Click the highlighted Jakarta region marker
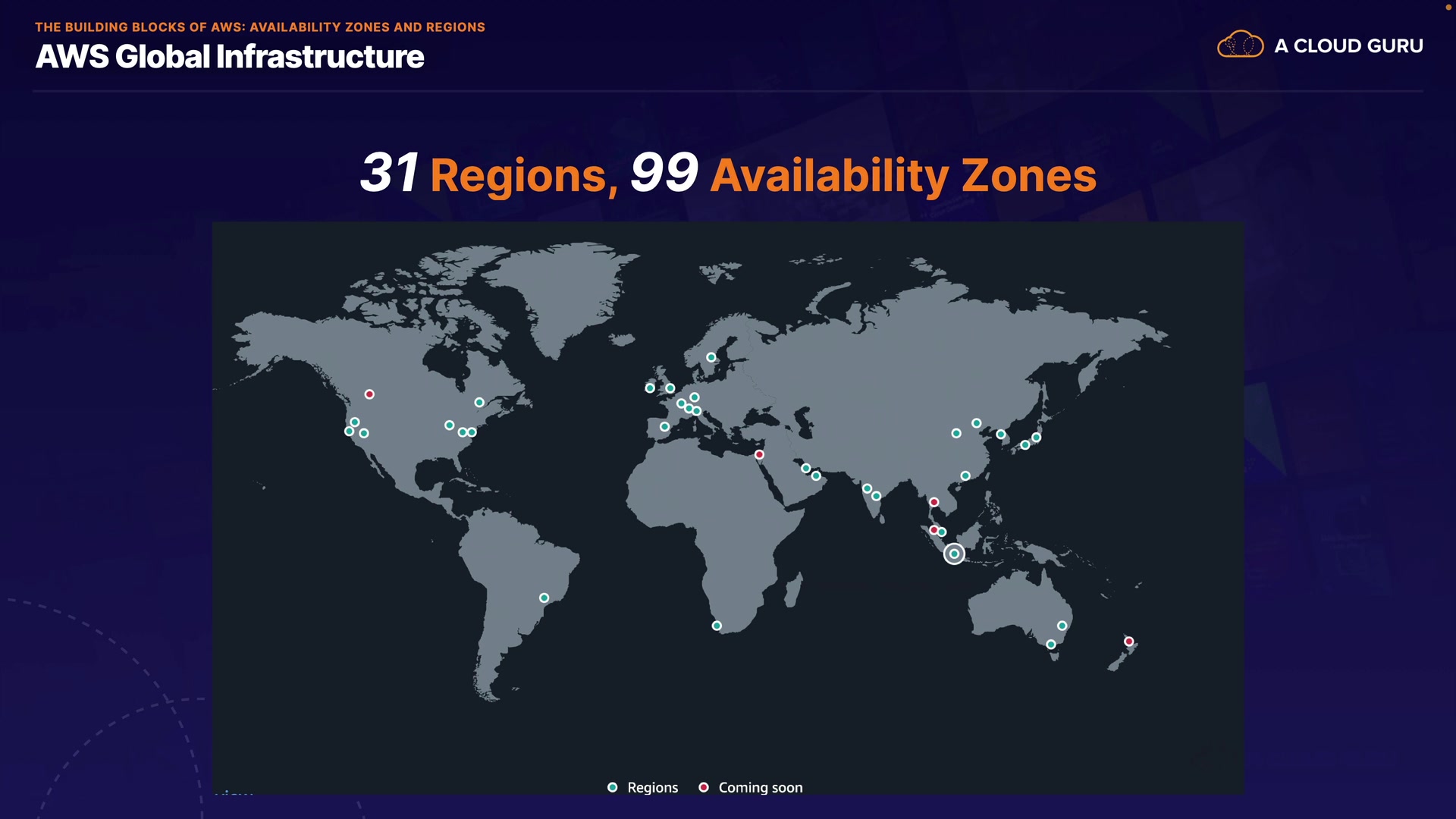Screen dimensions: 1456x819 (x=954, y=554)
